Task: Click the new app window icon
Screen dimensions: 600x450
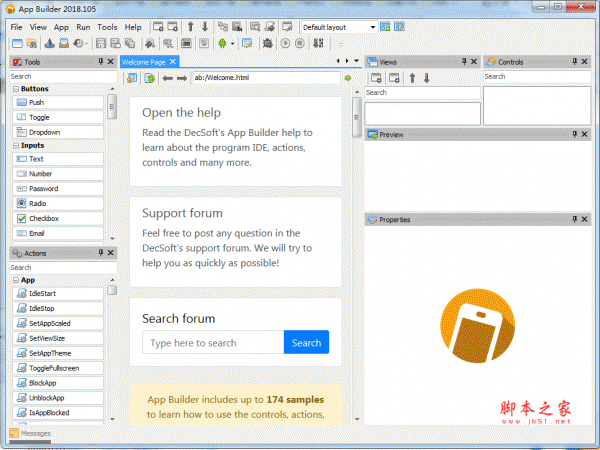Action: tap(17, 43)
